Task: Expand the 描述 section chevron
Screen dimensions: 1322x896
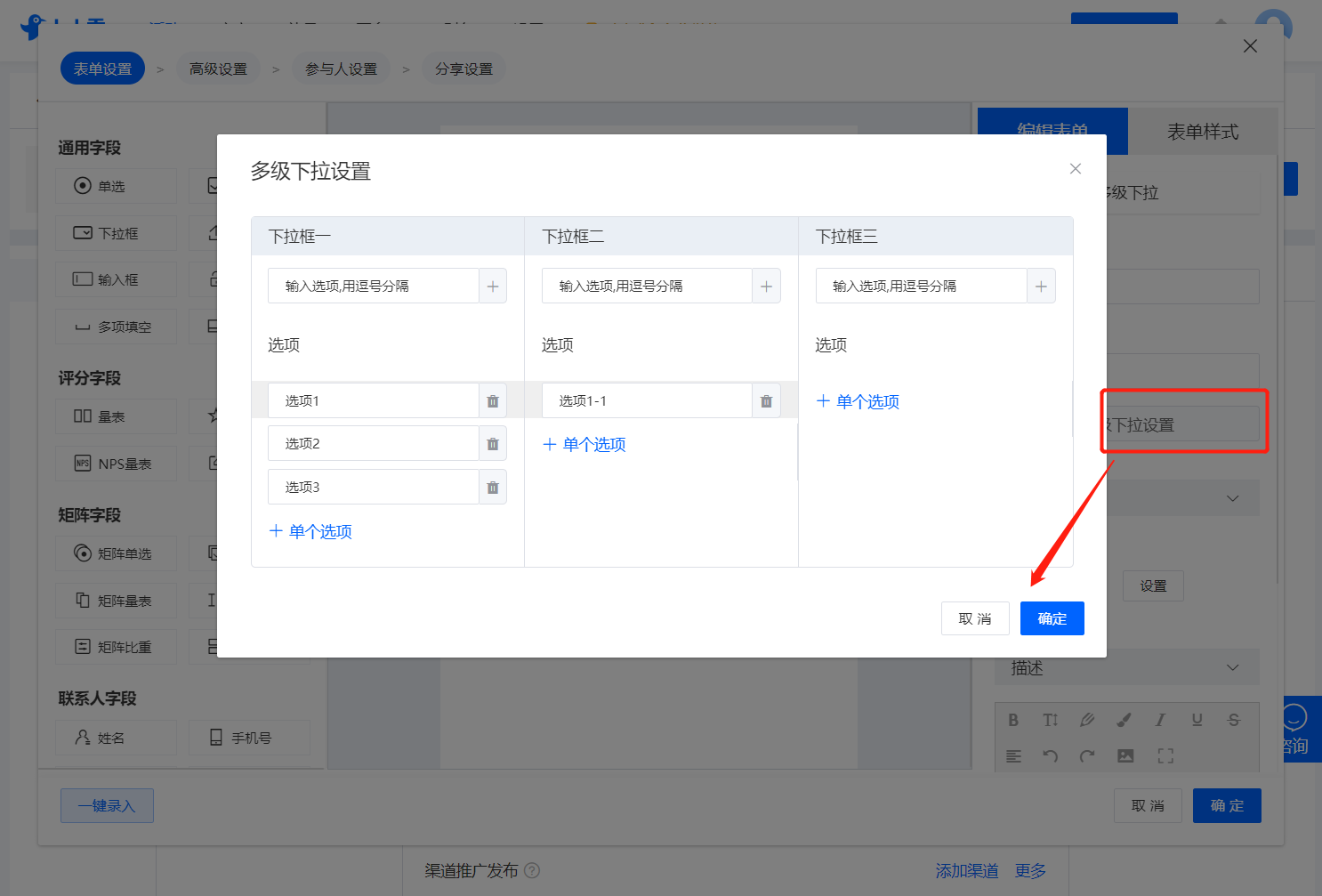Action: (x=1232, y=667)
